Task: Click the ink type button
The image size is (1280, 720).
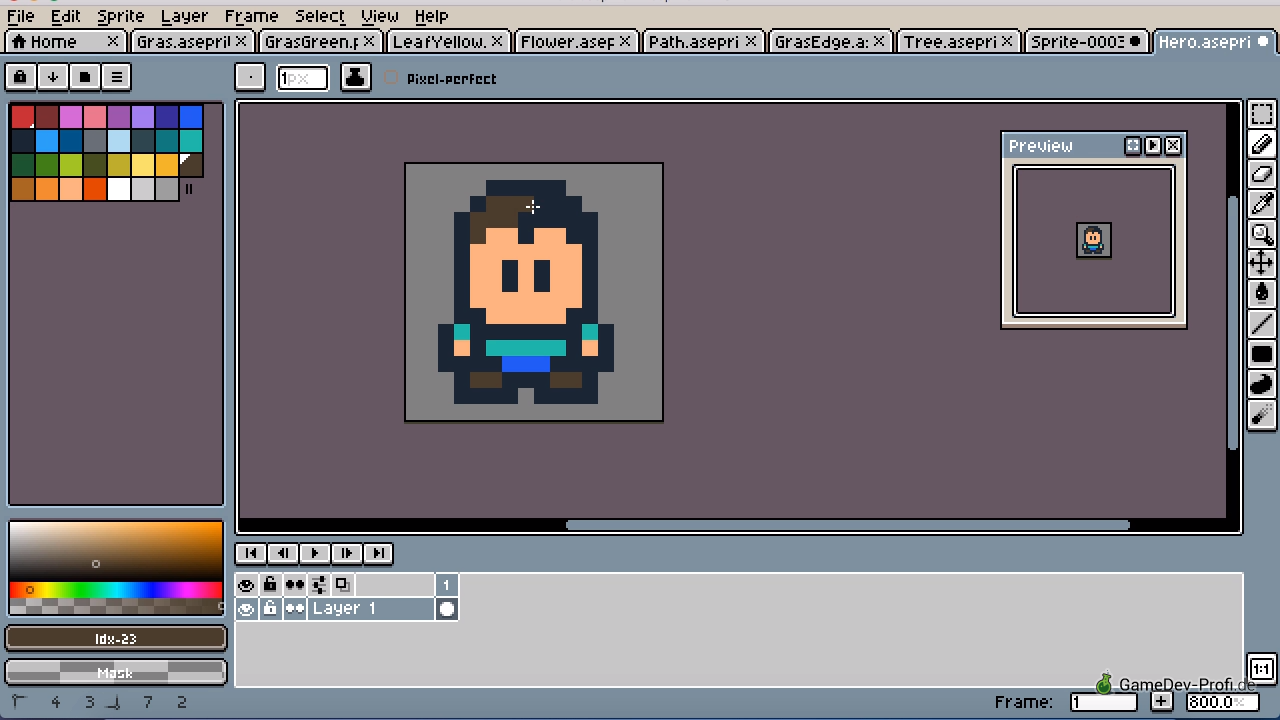Action: [x=355, y=77]
